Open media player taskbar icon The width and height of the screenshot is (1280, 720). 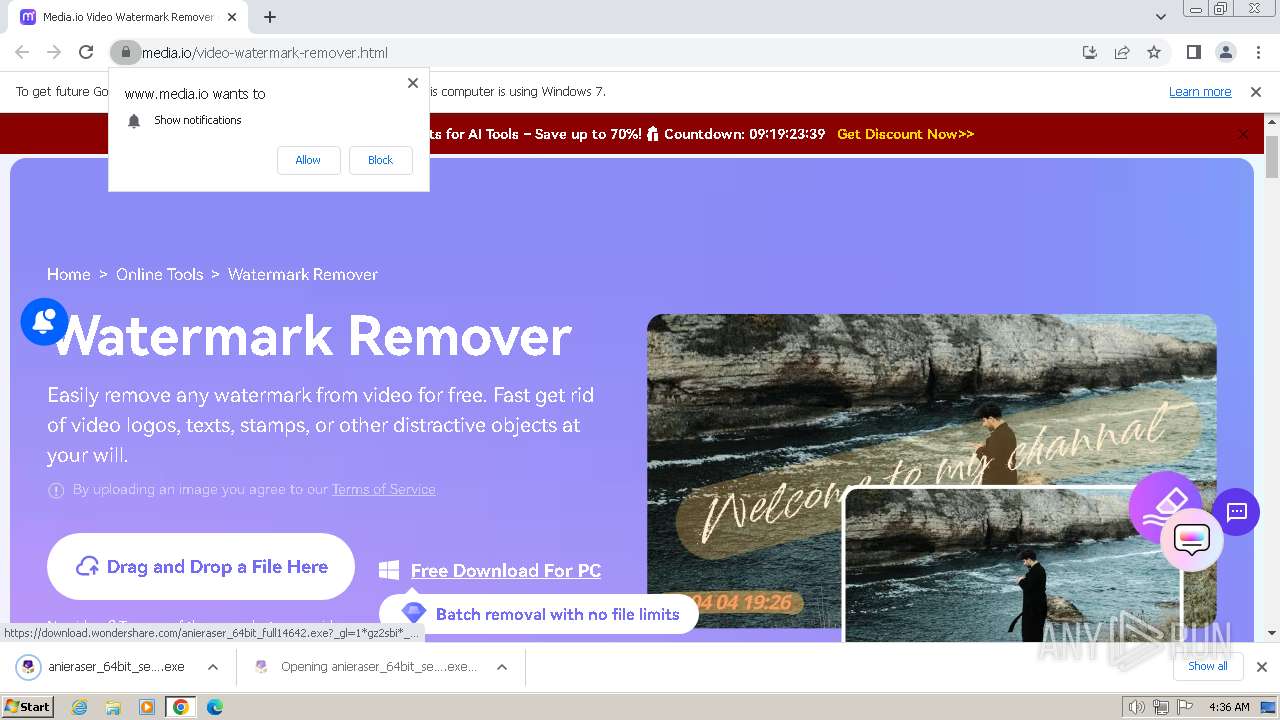coord(147,707)
